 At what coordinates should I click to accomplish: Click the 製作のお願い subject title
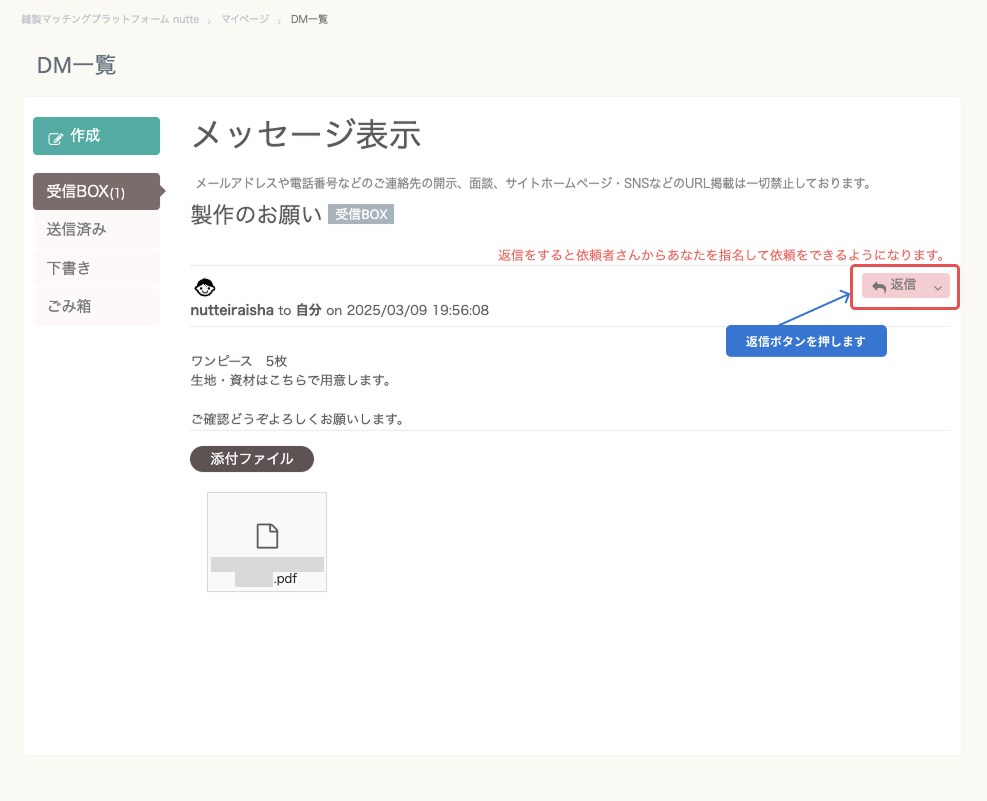256,215
